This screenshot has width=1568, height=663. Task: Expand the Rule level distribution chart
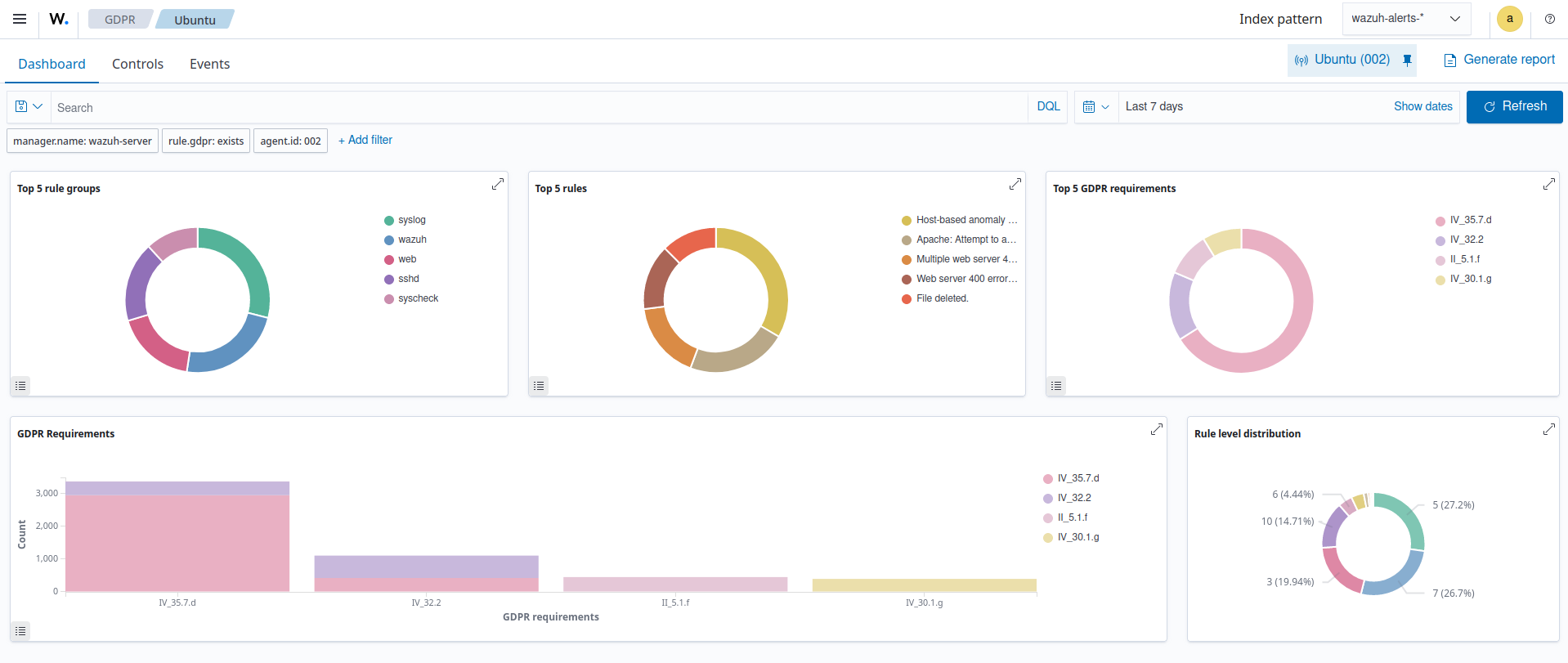coord(1548,430)
